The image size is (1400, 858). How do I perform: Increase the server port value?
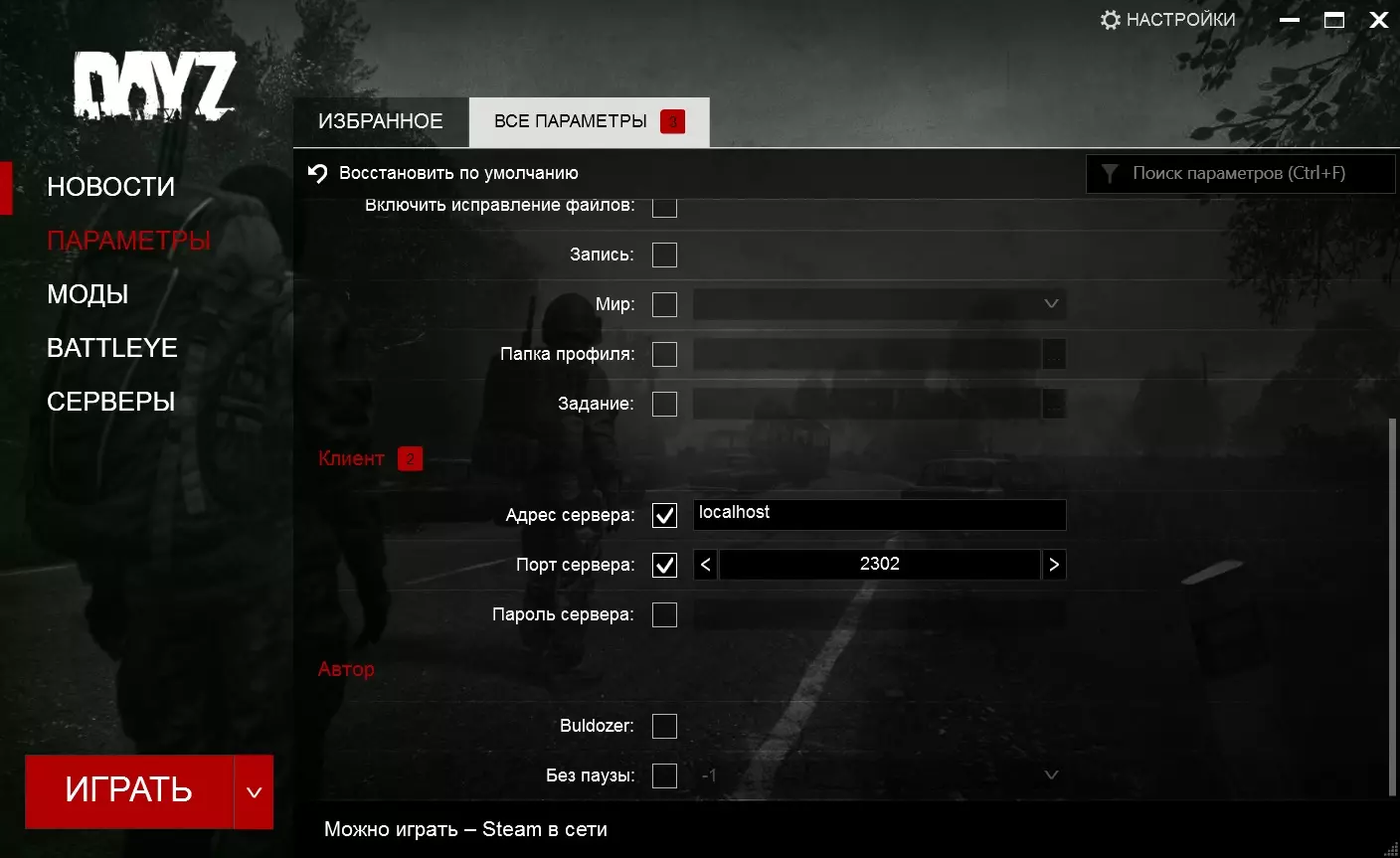tap(1054, 565)
